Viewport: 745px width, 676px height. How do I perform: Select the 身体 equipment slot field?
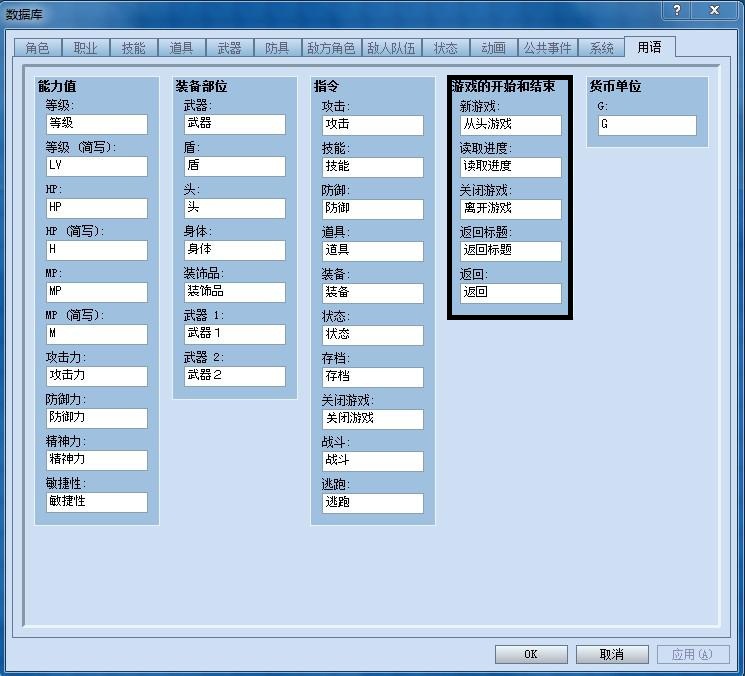point(235,250)
